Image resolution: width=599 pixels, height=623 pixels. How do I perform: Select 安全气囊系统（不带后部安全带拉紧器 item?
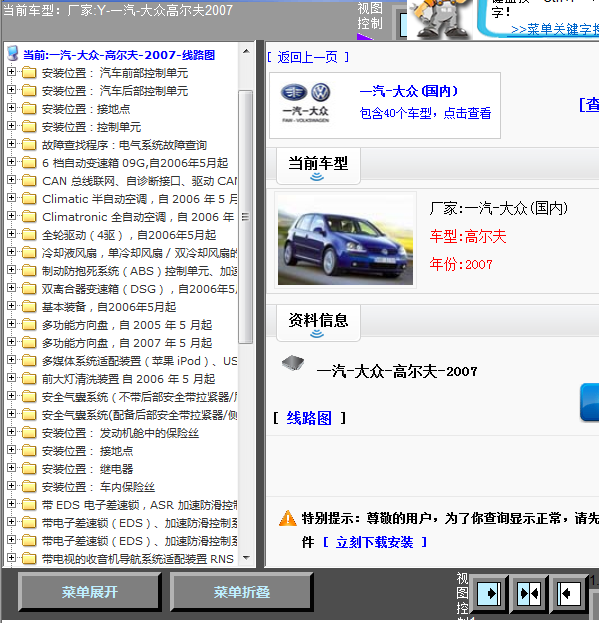coord(139,397)
